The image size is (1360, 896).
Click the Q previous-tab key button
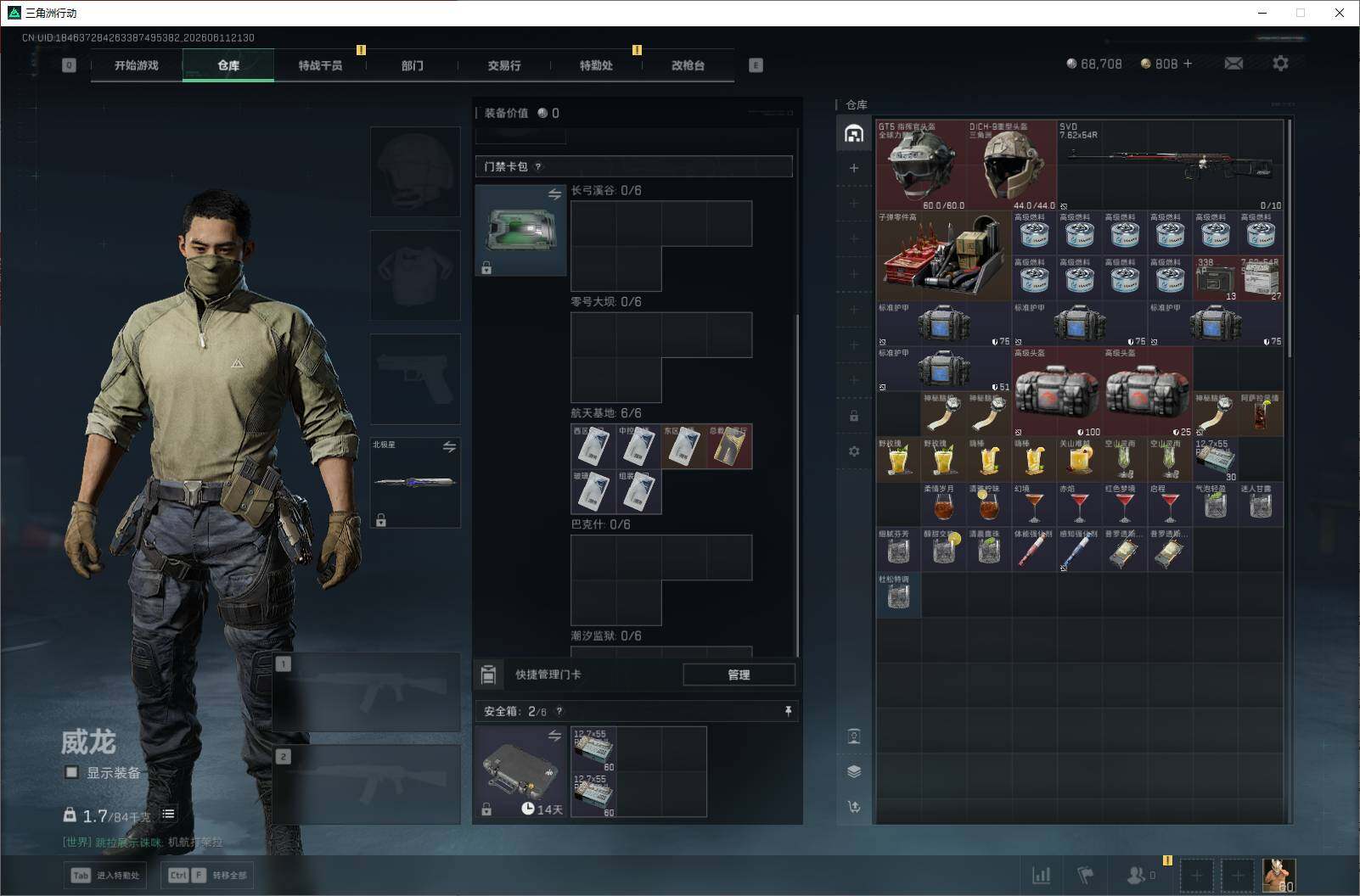pos(69,65)
